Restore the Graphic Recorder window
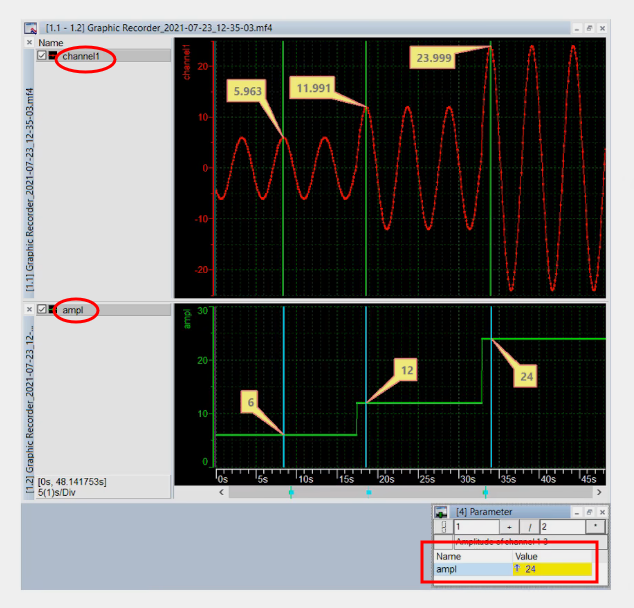 589,28
